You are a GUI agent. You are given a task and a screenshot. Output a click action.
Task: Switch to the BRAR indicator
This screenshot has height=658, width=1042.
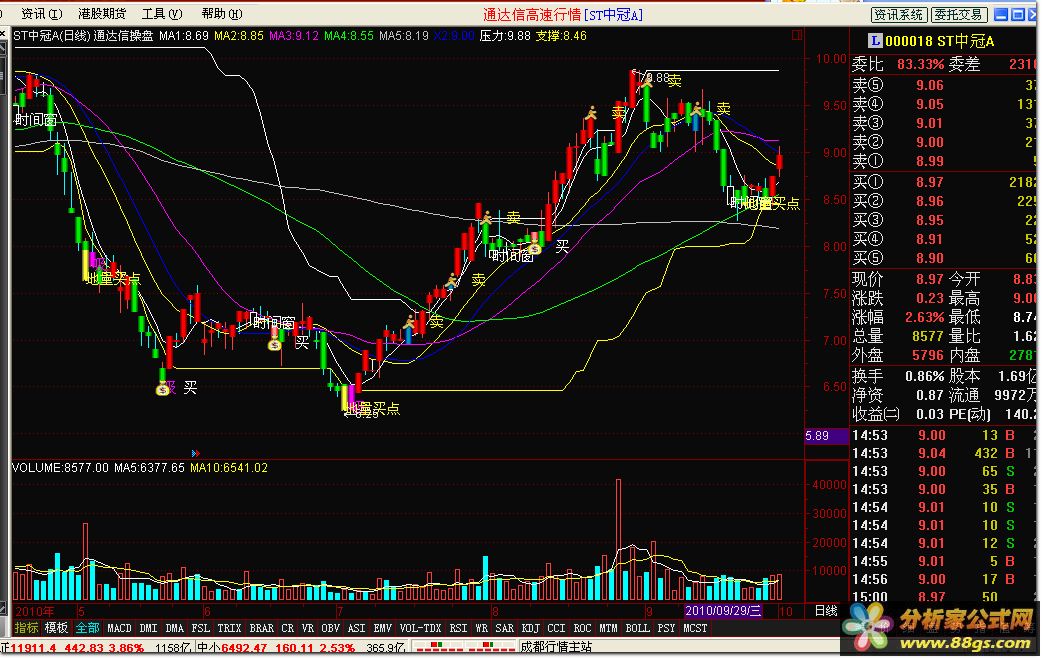262,628
